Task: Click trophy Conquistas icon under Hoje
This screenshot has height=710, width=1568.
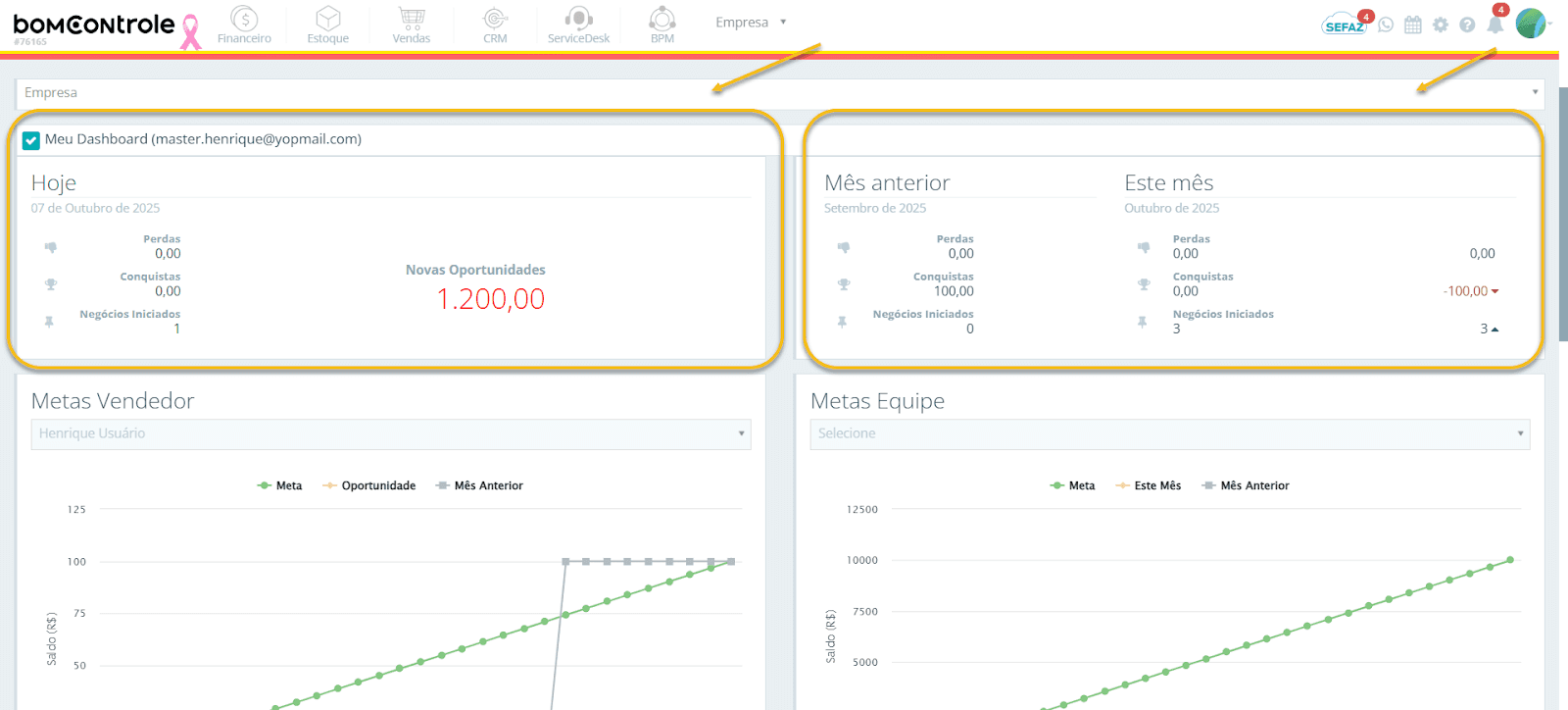Action: point(51,284)
